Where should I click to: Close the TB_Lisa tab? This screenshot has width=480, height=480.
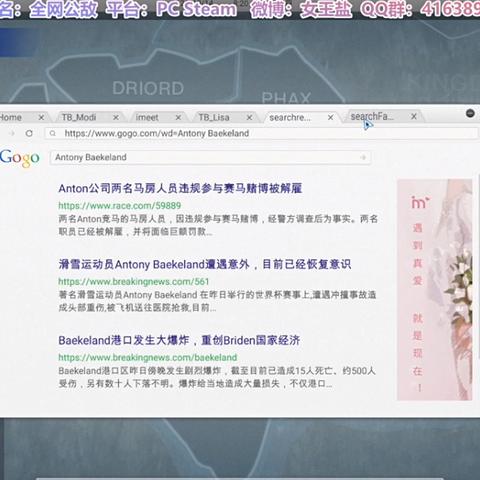[249, 117]
